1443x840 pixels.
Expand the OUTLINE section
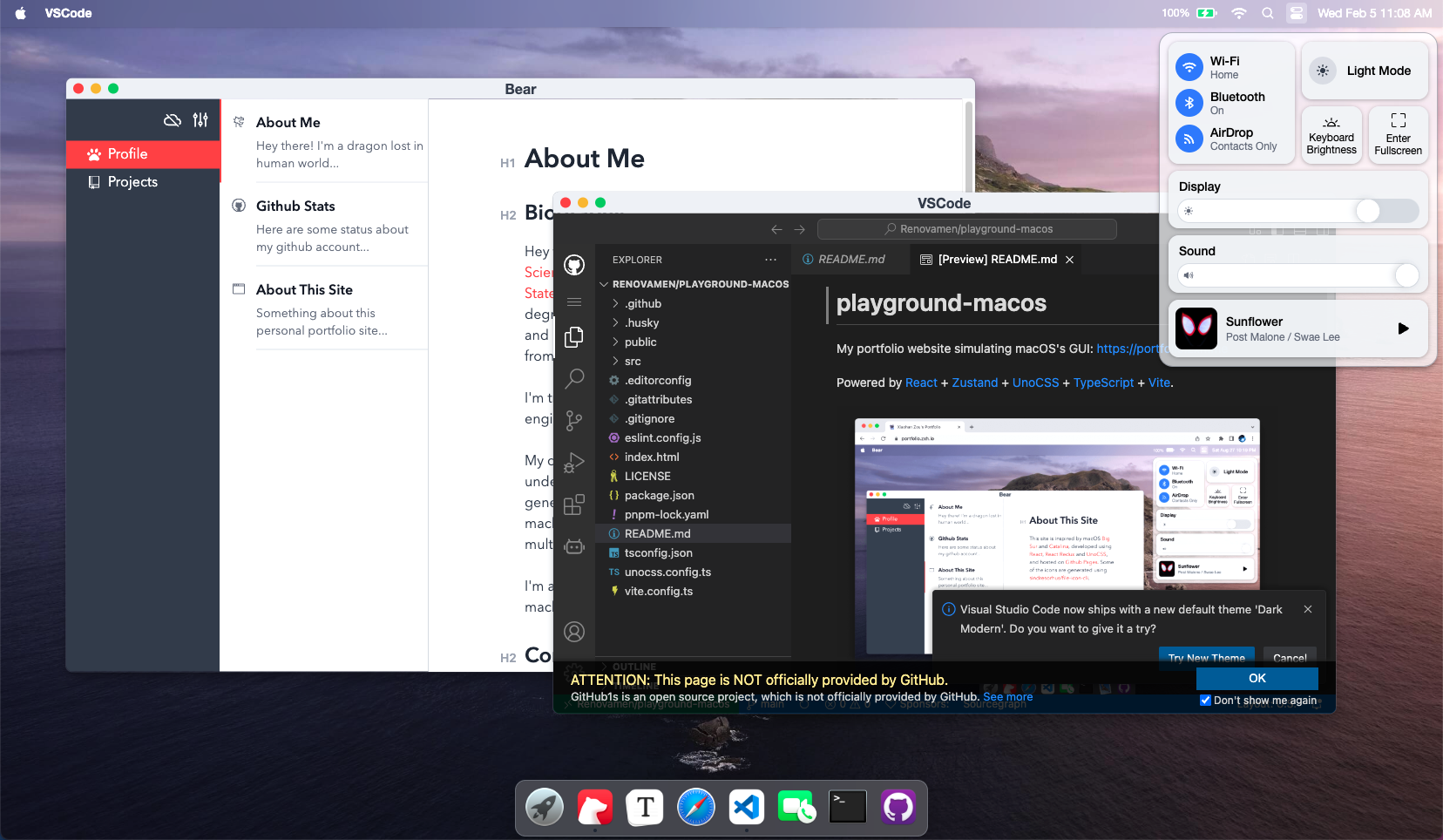[693, 667]
